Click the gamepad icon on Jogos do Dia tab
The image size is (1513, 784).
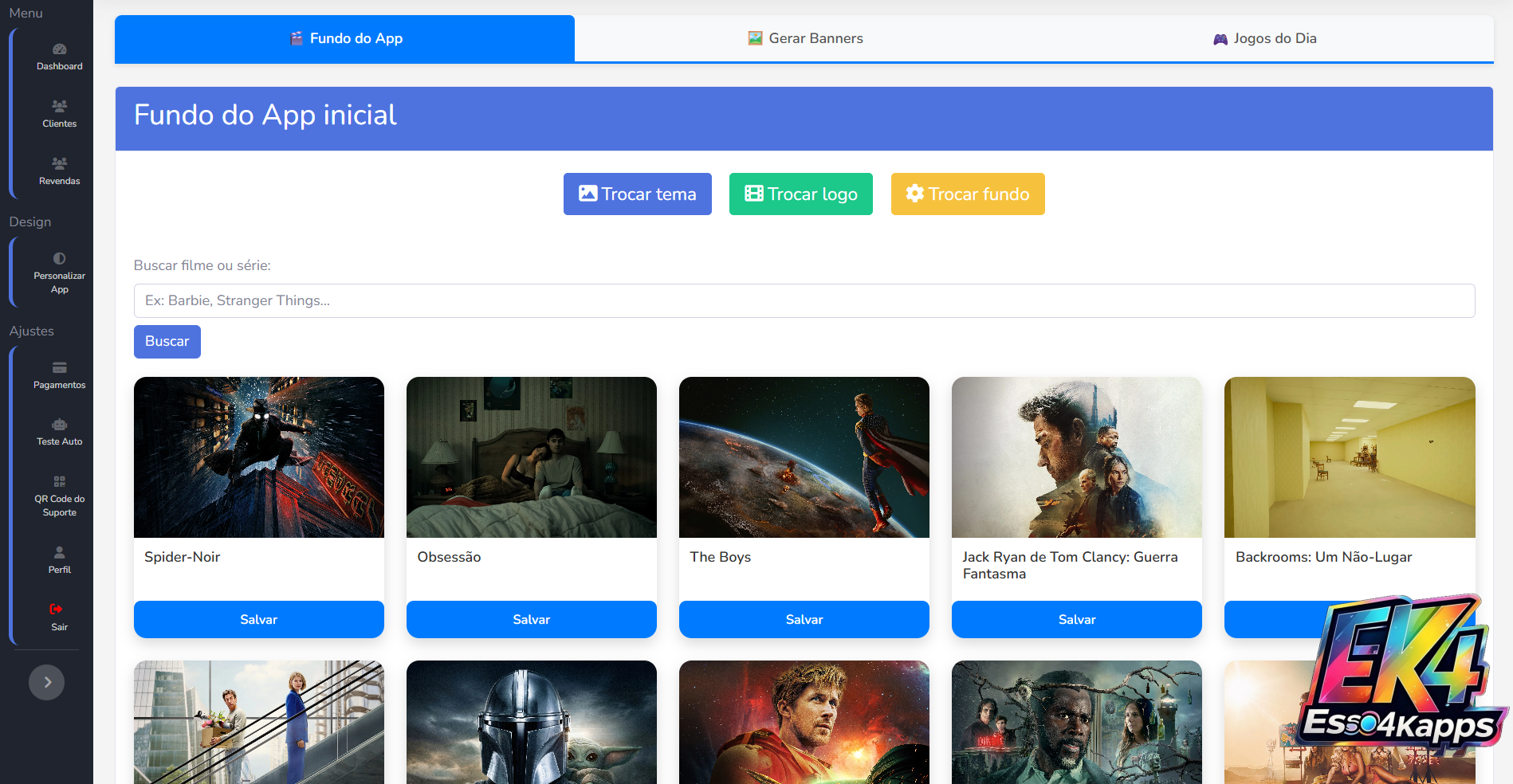point(1220,39)
